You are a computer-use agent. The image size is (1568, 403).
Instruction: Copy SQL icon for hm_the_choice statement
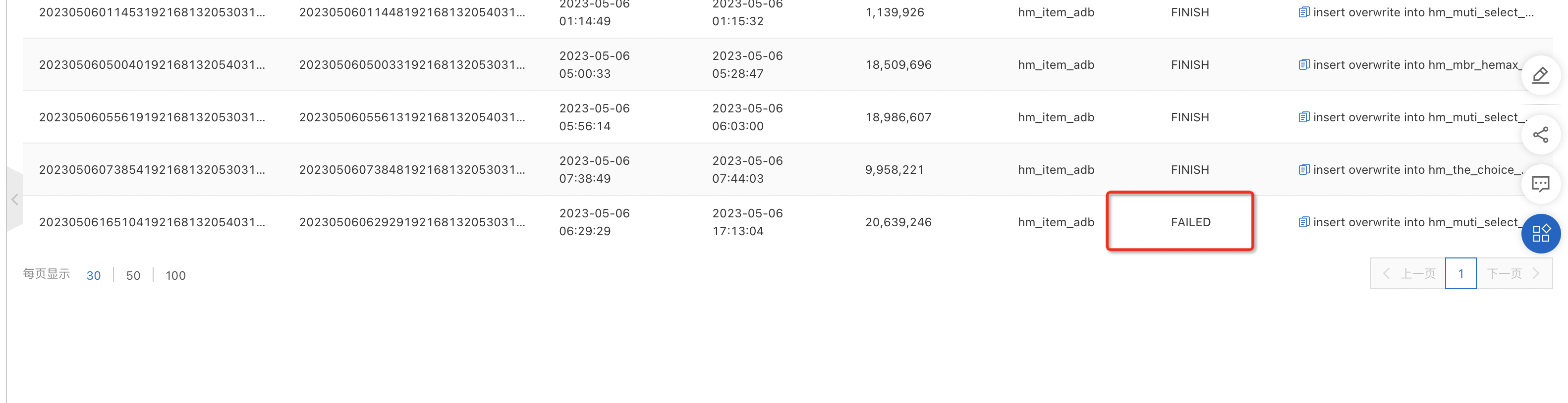1304,170
